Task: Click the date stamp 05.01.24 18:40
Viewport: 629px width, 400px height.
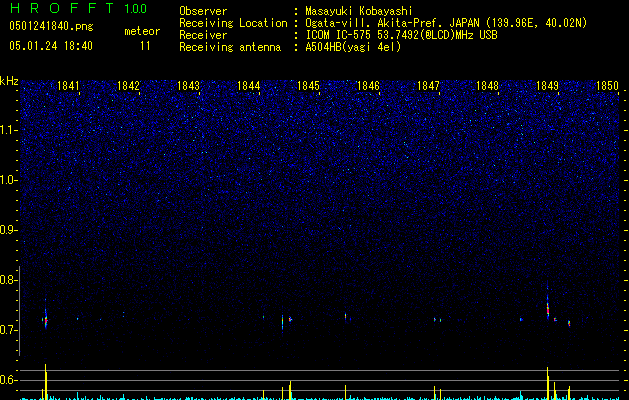Action: (x=51, y=46)
